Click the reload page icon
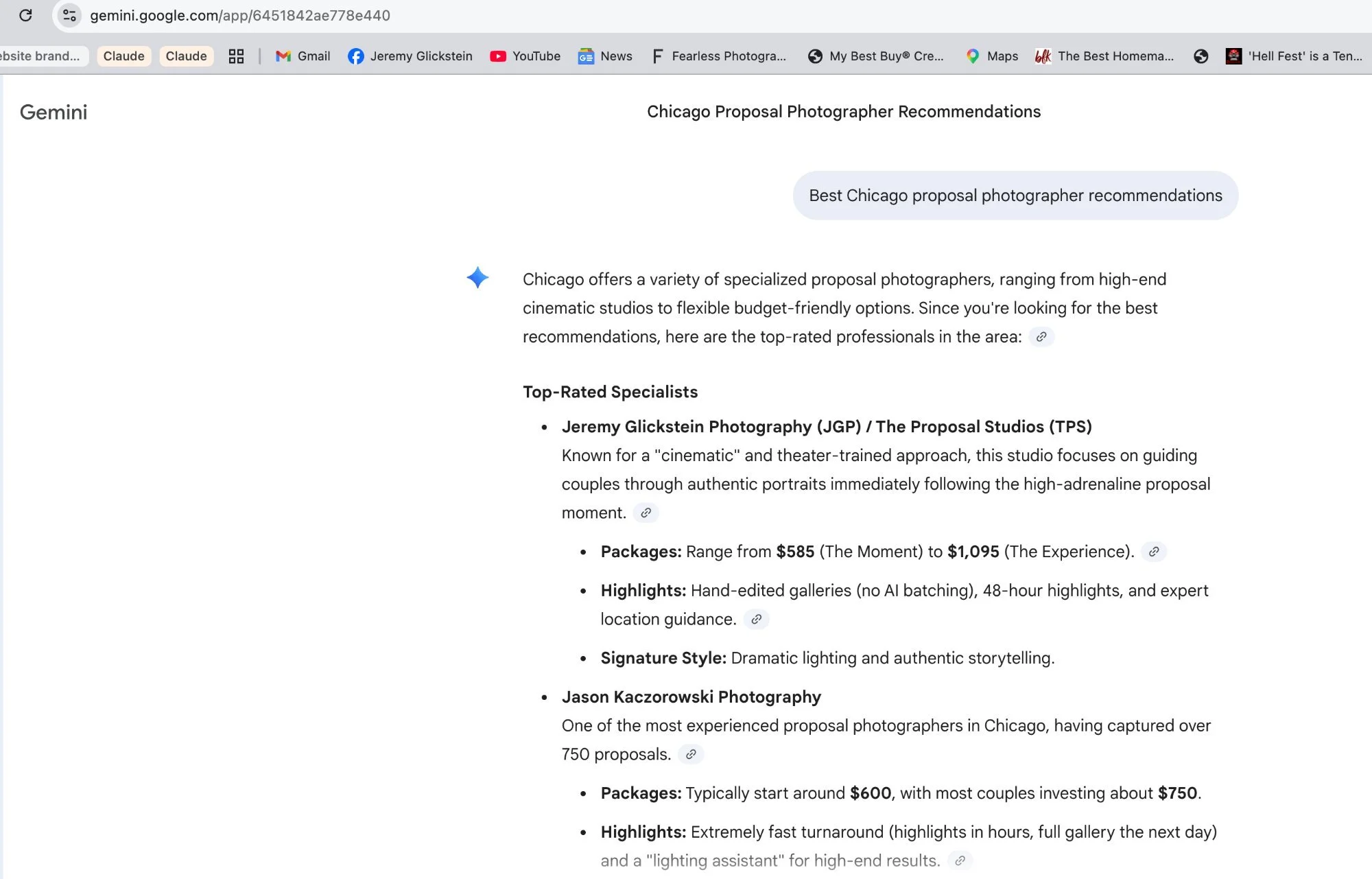 point(27,15)
